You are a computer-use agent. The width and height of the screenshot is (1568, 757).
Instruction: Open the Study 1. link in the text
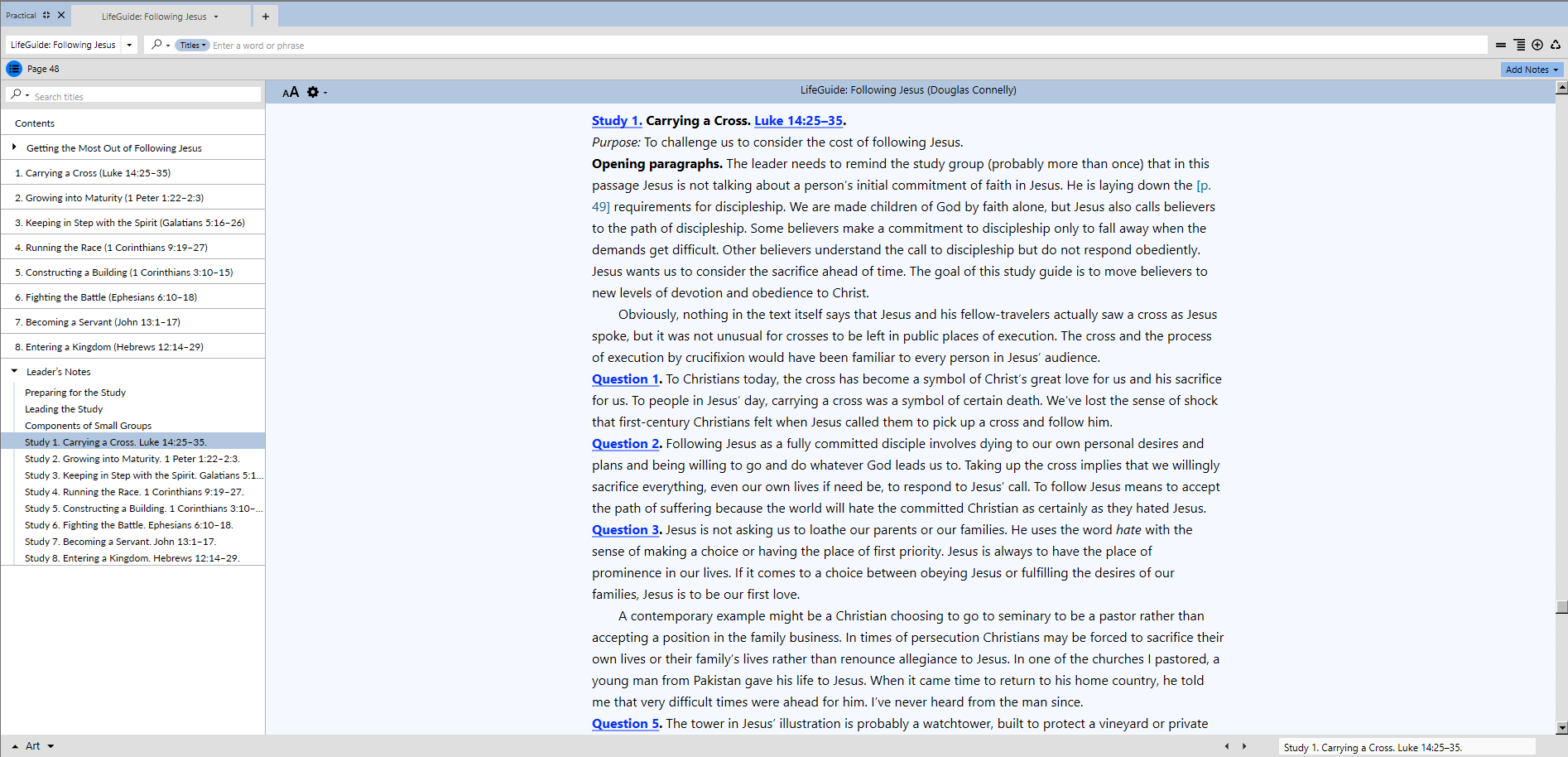[617, 121]
